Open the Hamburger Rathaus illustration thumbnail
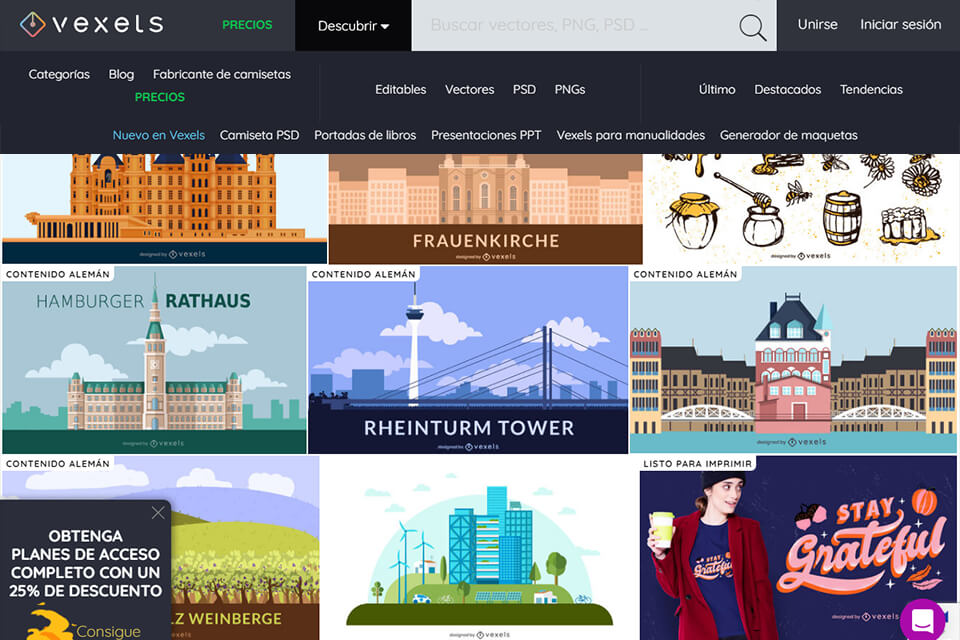Screen dimensions: 960x640 [154, 360]
